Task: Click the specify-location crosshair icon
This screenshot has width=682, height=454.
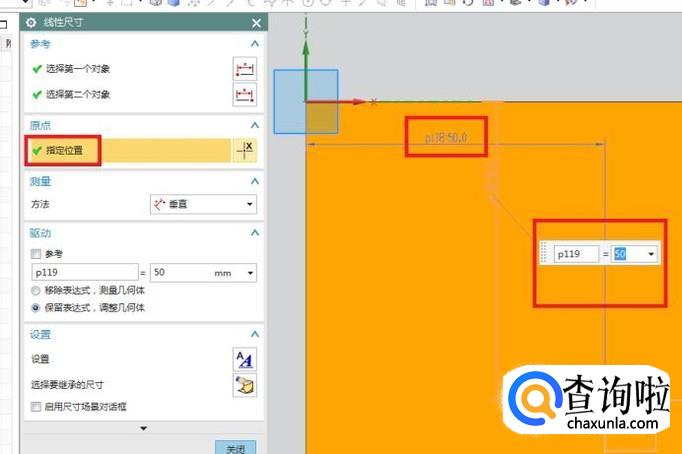Action: point(244,150)
